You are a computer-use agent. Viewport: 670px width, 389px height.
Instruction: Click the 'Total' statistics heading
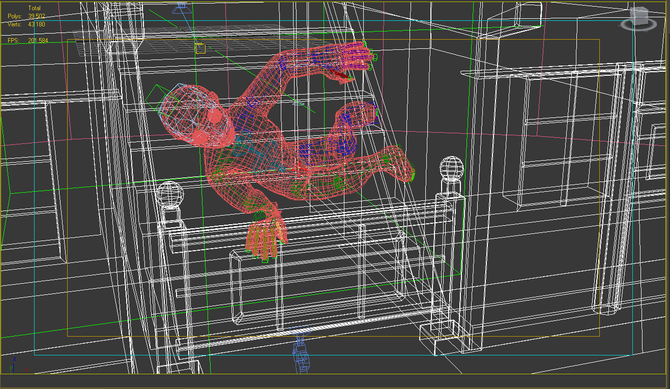tap(35, 8)
